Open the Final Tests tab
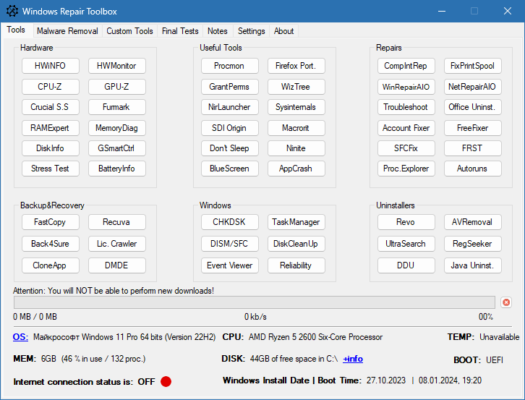525x400 pixels. (180, 31)
